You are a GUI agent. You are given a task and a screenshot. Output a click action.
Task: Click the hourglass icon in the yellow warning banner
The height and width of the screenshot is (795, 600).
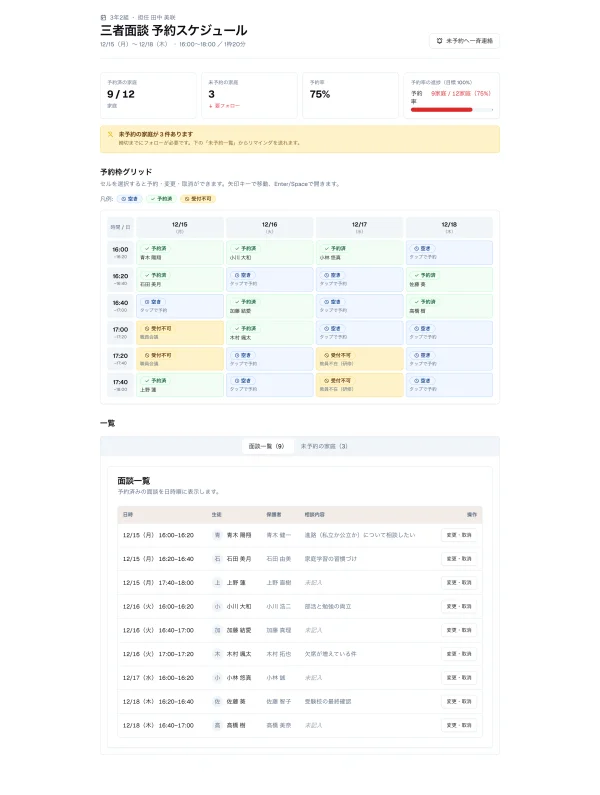(x=110, y=134)
